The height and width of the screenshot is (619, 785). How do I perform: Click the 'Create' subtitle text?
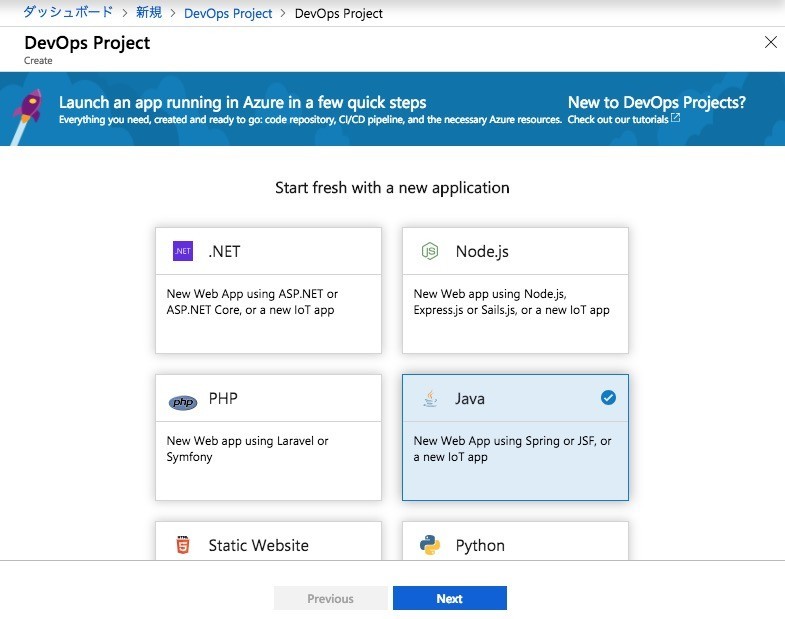tap(38, 61)
